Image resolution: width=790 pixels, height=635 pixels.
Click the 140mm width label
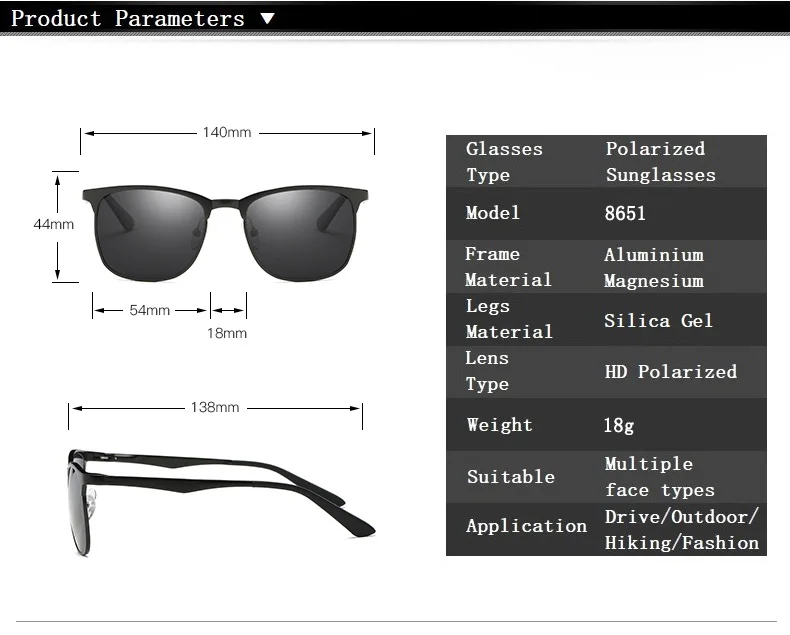tap(227, 133)
